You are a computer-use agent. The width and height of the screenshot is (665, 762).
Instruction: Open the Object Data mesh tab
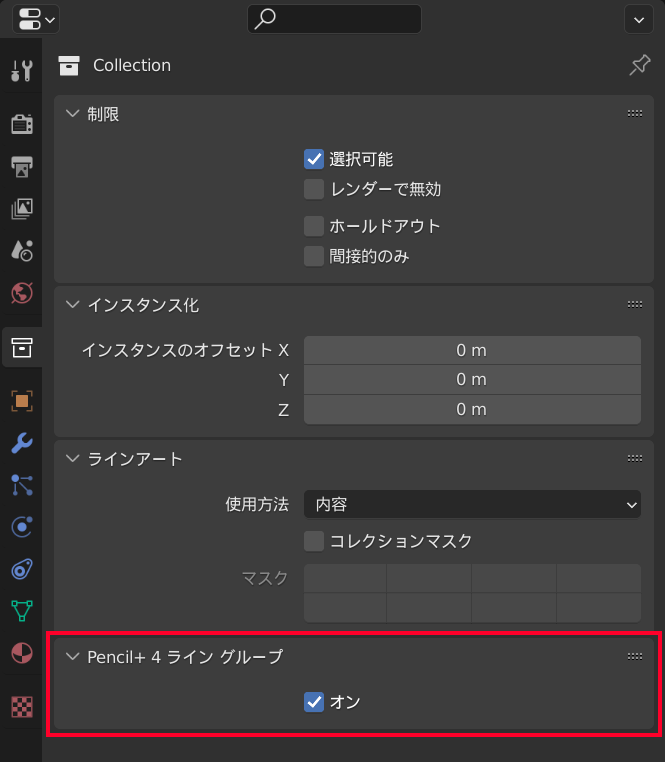[x=22, y=611]
